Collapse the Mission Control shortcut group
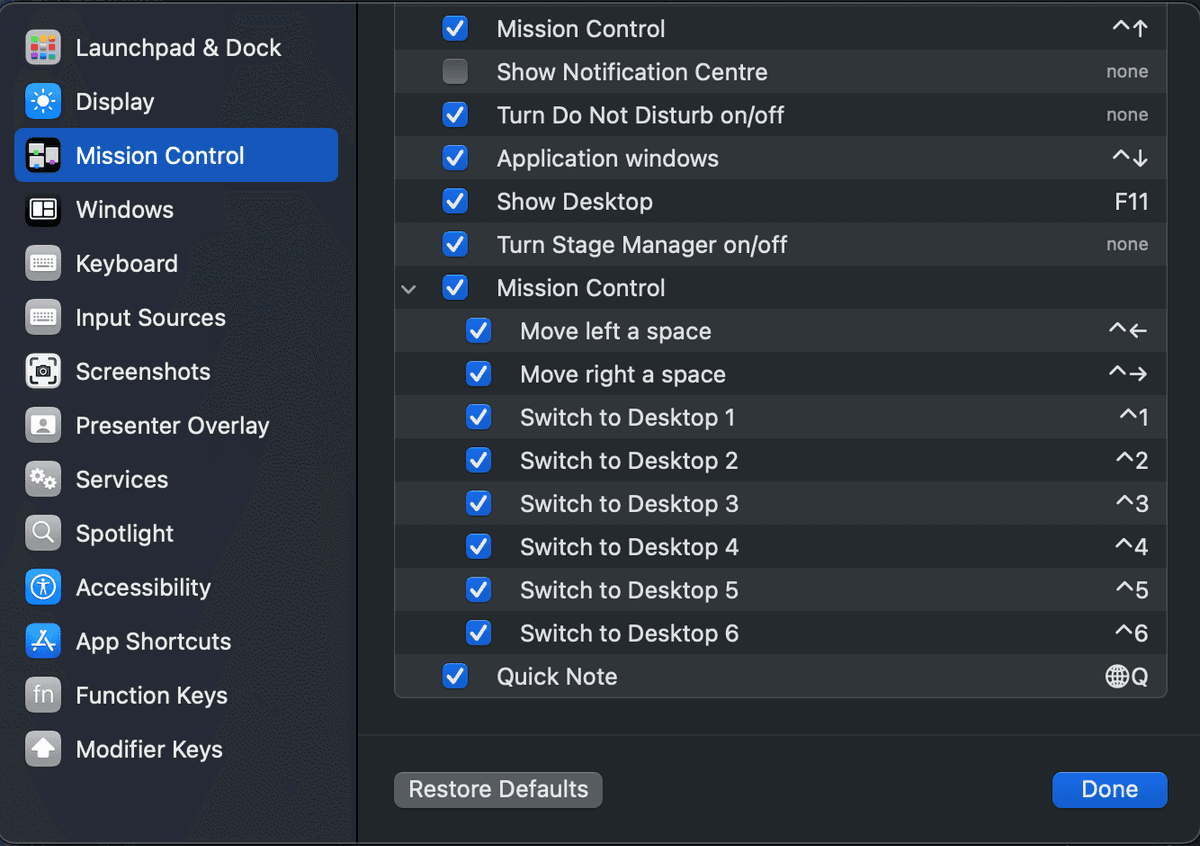 pos(408,289)
